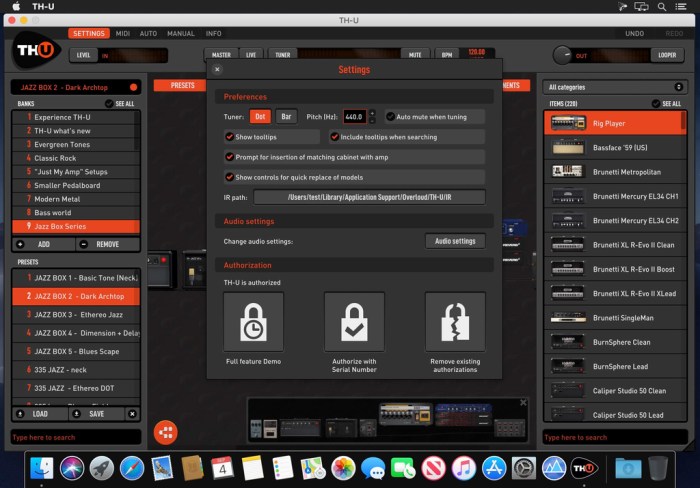The height and width of the screenshot is (488, 700).
Task: Open System Preferences from the Dock
Action: pos(524,468)
